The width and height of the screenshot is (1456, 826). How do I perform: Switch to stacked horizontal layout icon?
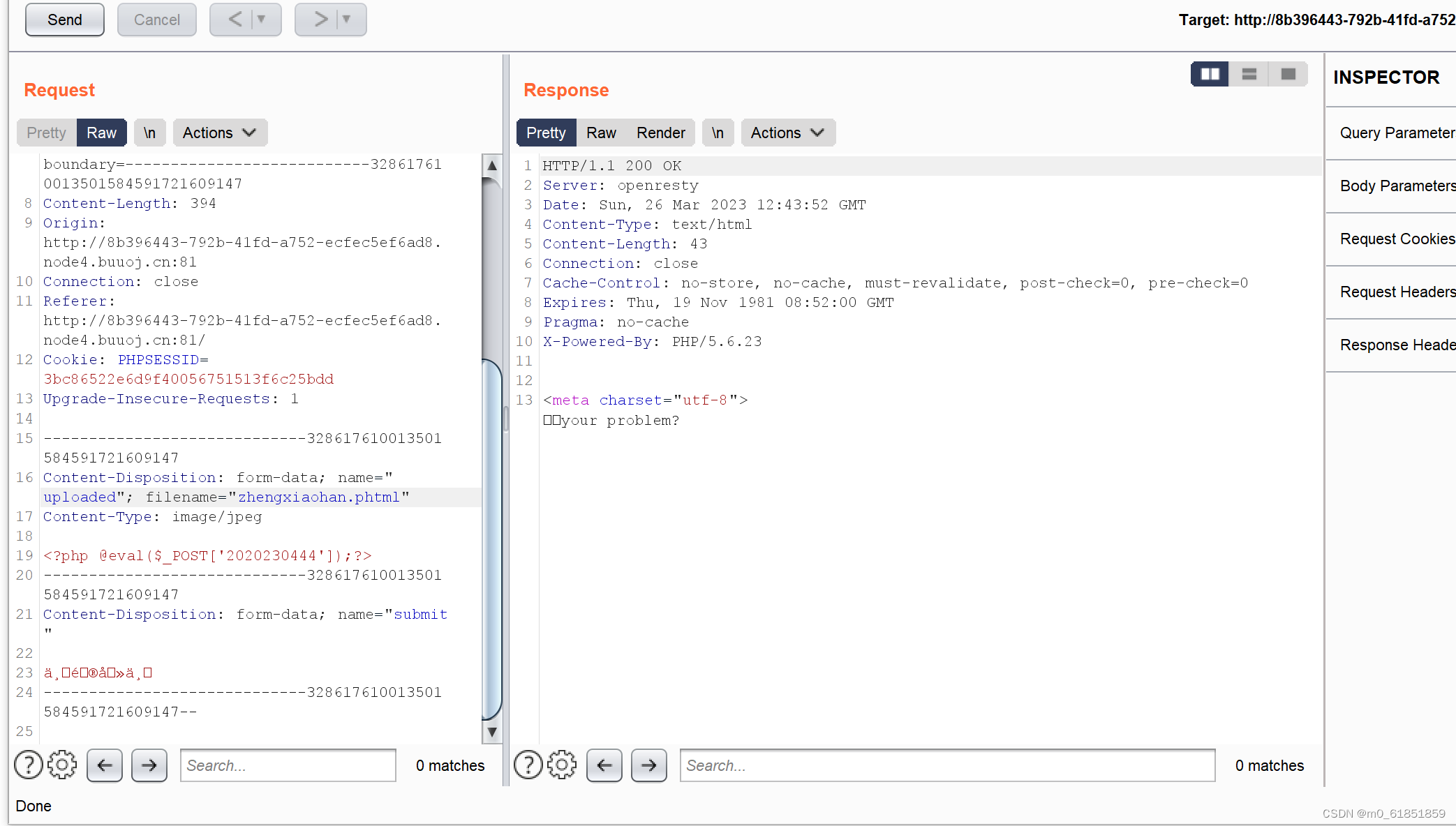pos(1249,74)
